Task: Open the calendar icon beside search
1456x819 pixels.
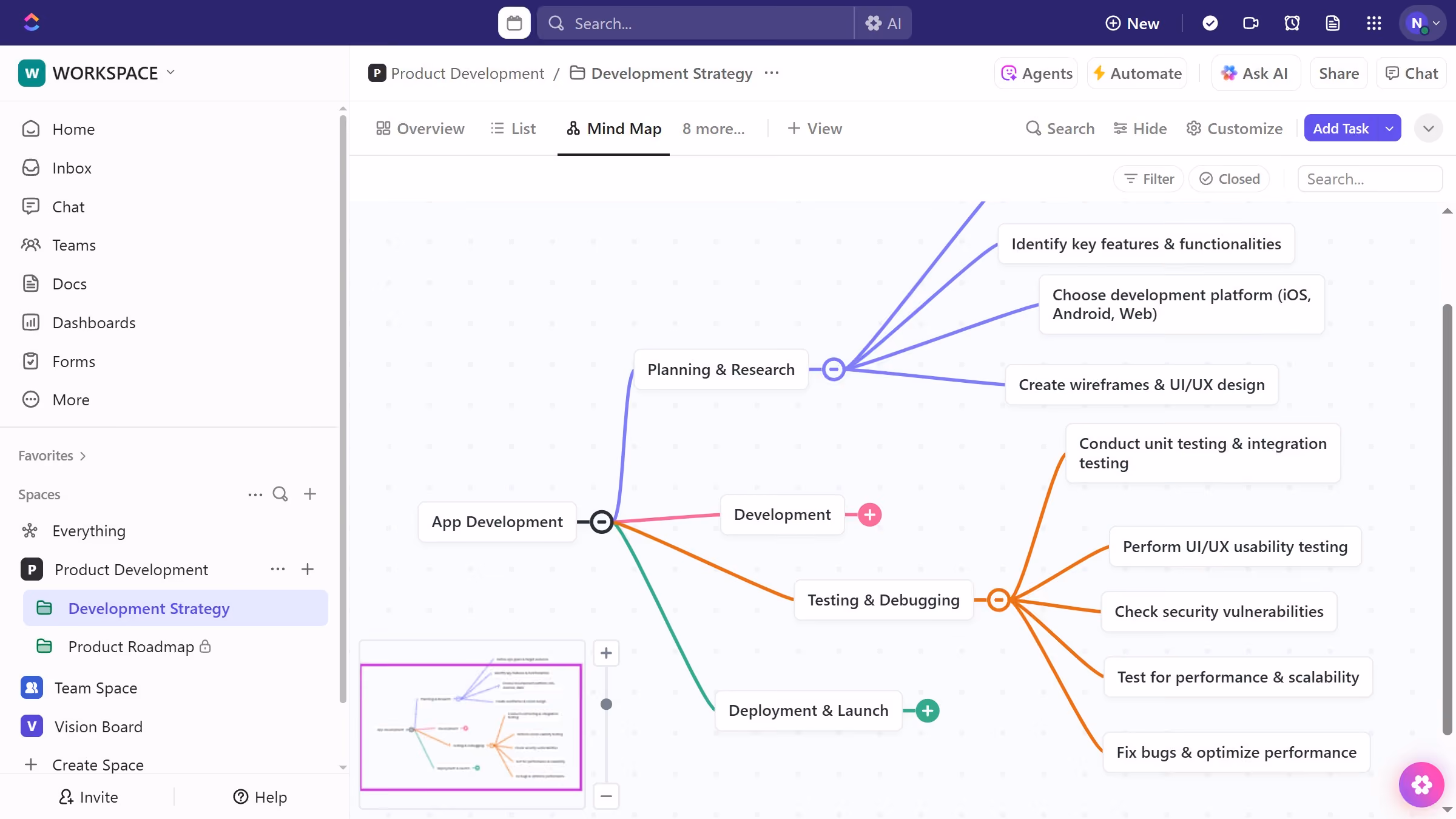Action: pos(514,23)
